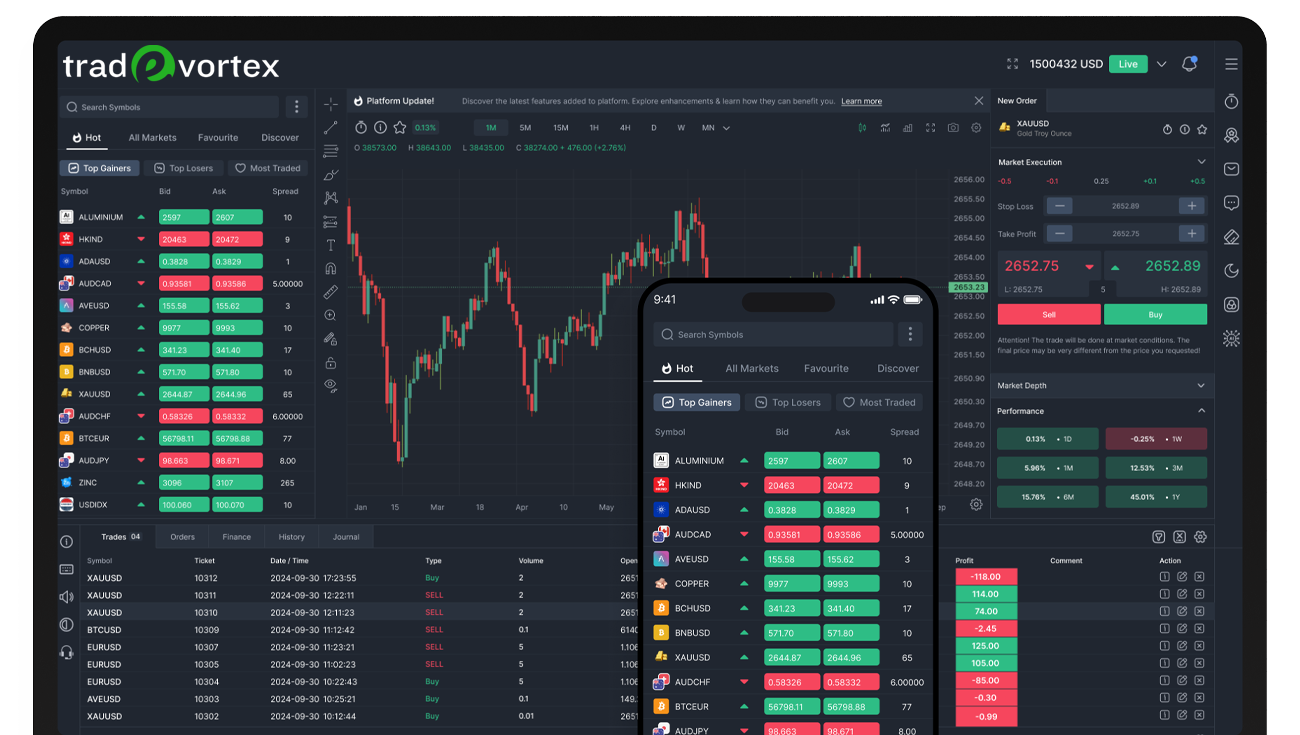Click the kebab menu beside desktop Search Symbols

(x=296, y=107)
